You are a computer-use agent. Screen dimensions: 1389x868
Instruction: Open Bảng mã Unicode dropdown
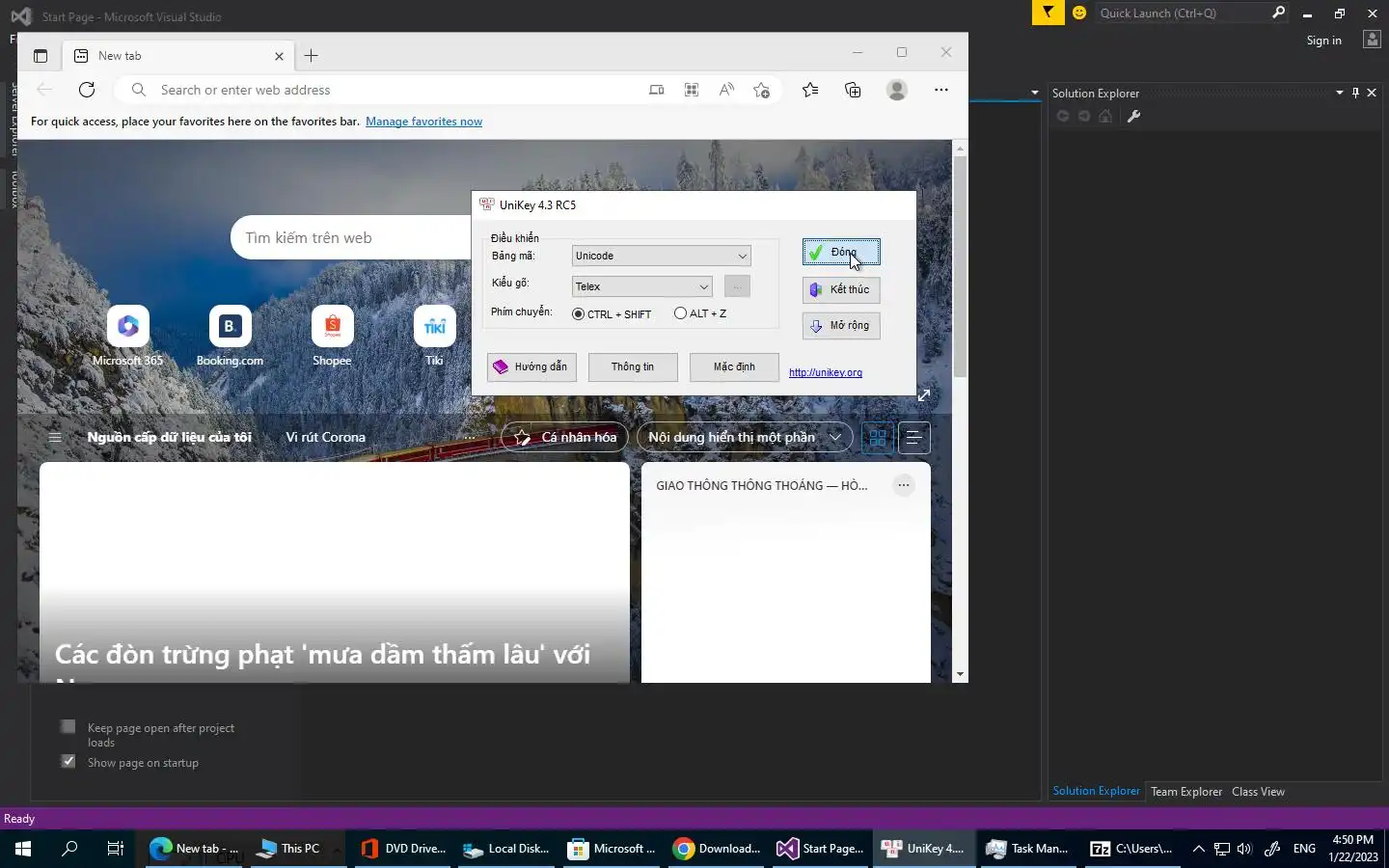(661, 256)
